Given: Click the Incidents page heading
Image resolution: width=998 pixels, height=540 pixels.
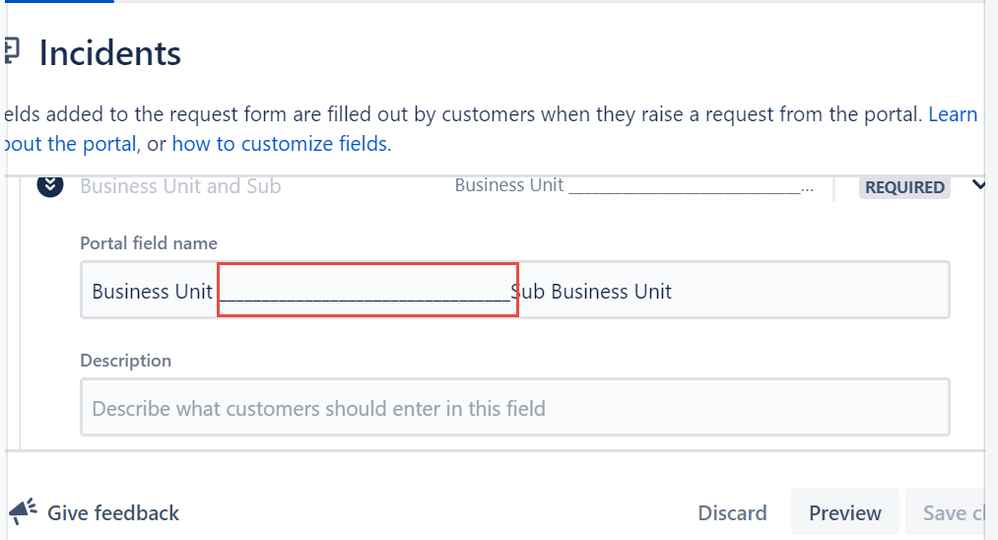Looking at the screenshot, I should point(110,52).
